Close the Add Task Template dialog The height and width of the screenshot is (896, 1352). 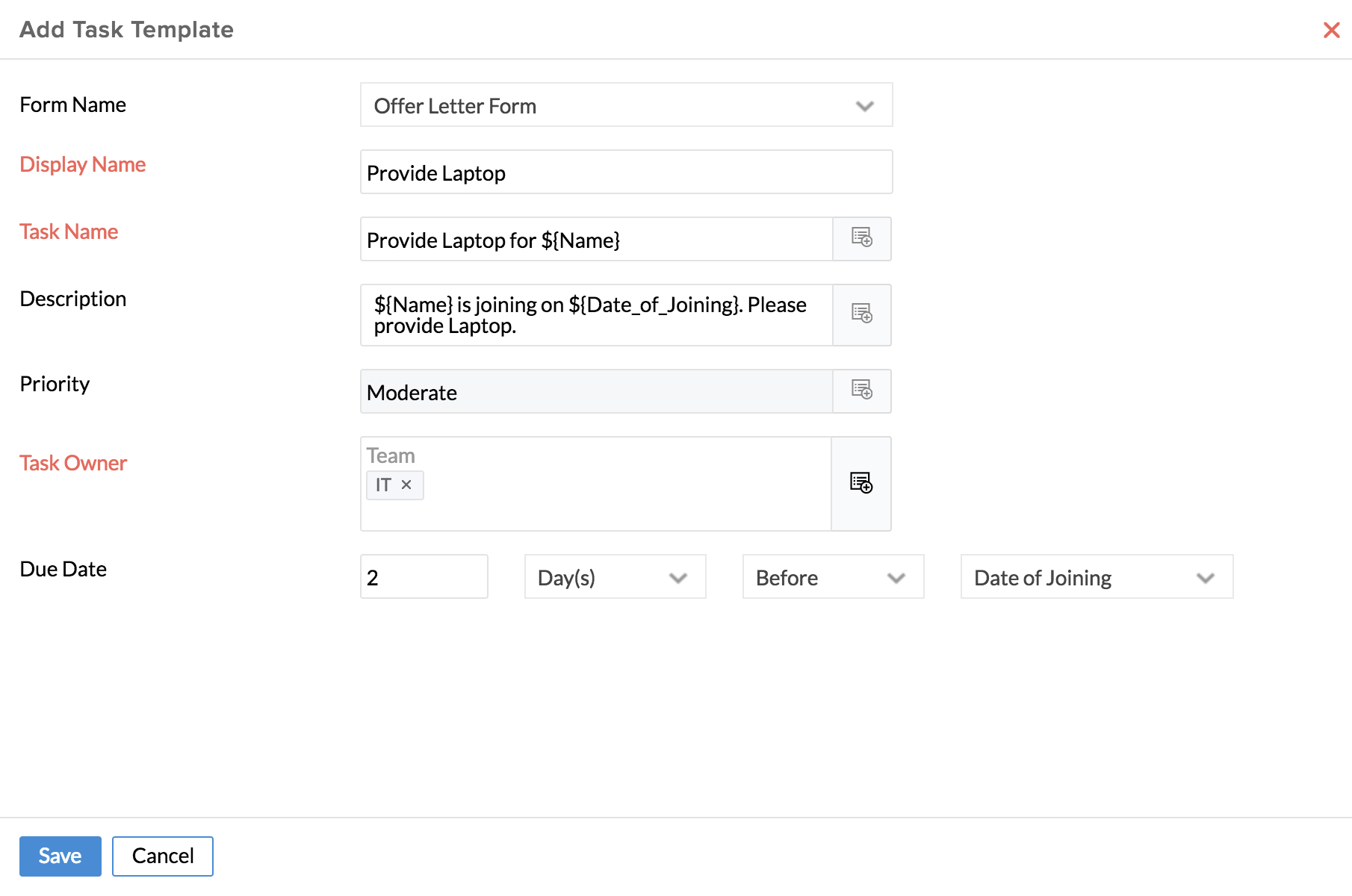[1331, 31]
